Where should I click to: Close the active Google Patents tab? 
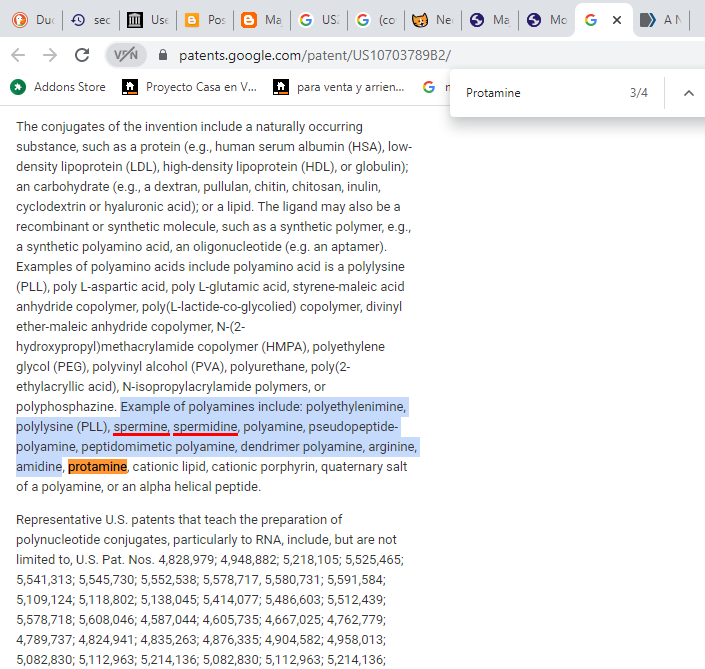point(617,20)
